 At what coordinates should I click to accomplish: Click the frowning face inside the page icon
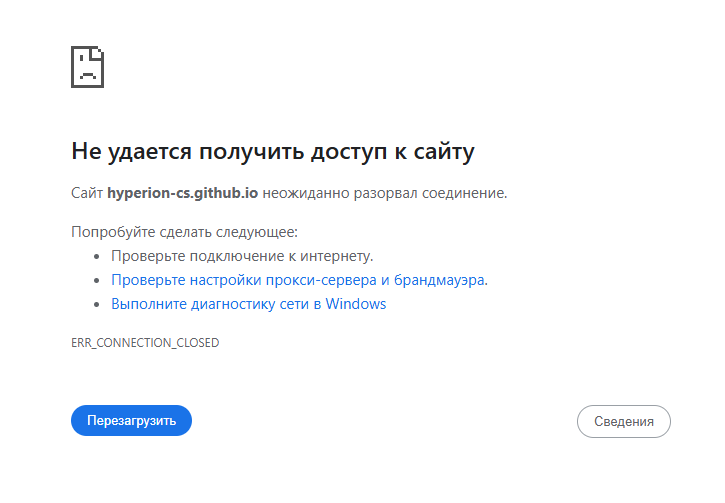(87, 73)
